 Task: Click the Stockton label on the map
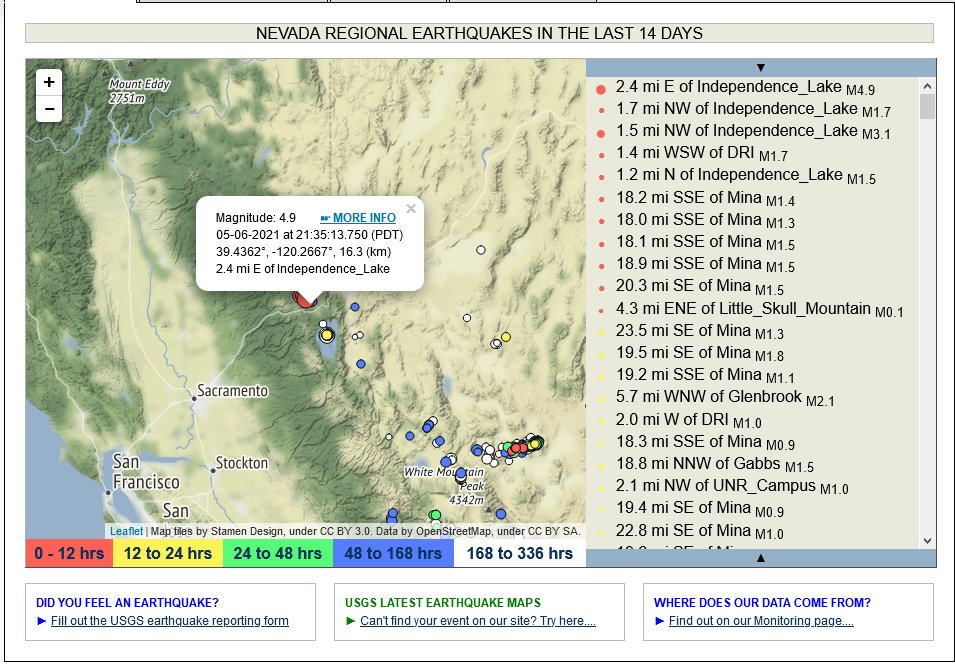coord(242,463)
